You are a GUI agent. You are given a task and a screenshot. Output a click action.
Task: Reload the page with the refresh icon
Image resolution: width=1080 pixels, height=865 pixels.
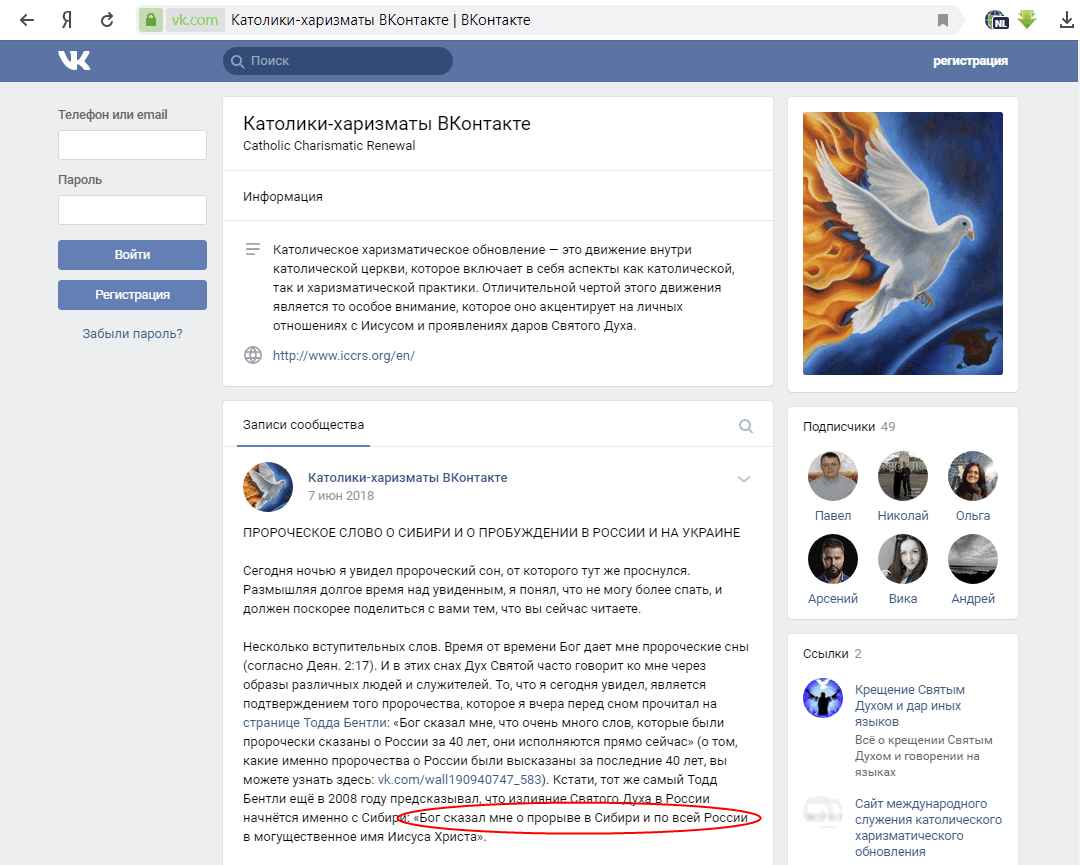107,20
